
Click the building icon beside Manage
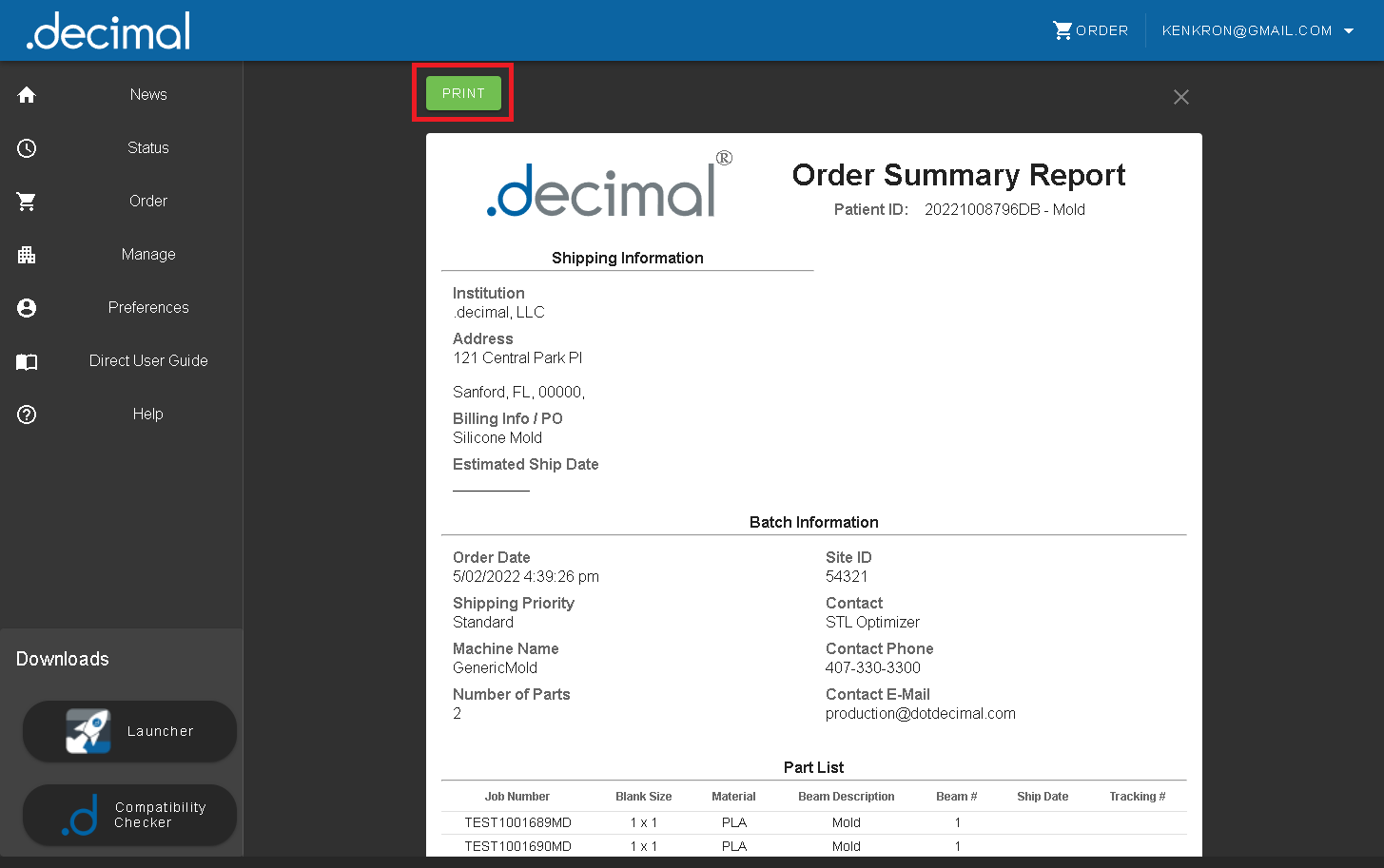pyautogui.click(x=27, y=255)
